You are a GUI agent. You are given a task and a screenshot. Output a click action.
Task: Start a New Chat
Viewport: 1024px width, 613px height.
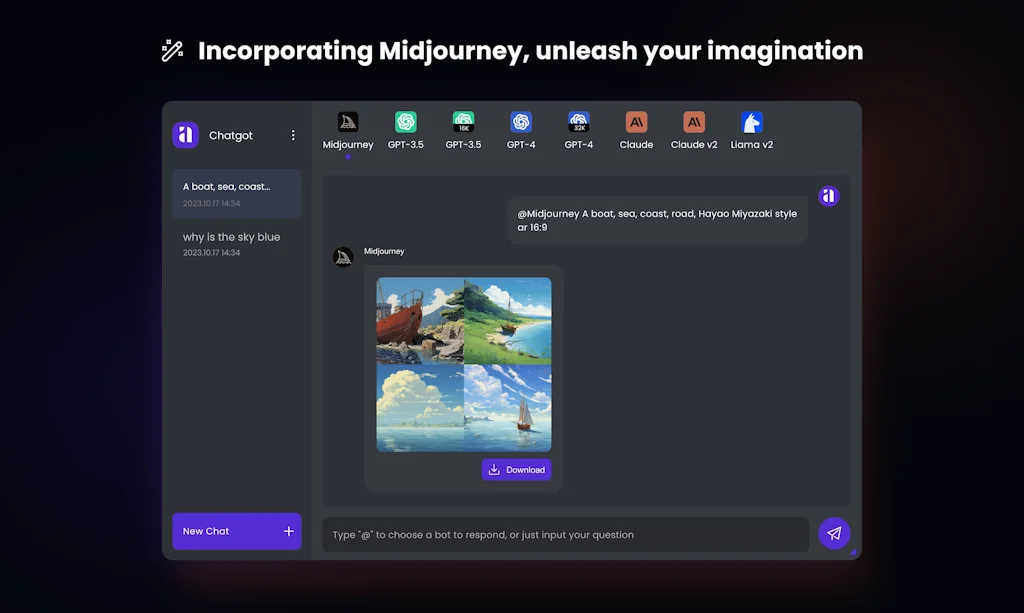pyautogui.click(x=236, y=531)
